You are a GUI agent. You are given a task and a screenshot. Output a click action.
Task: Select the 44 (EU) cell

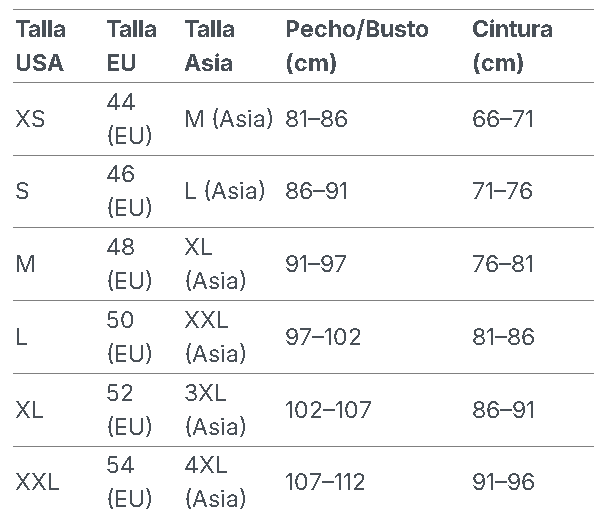129,119
